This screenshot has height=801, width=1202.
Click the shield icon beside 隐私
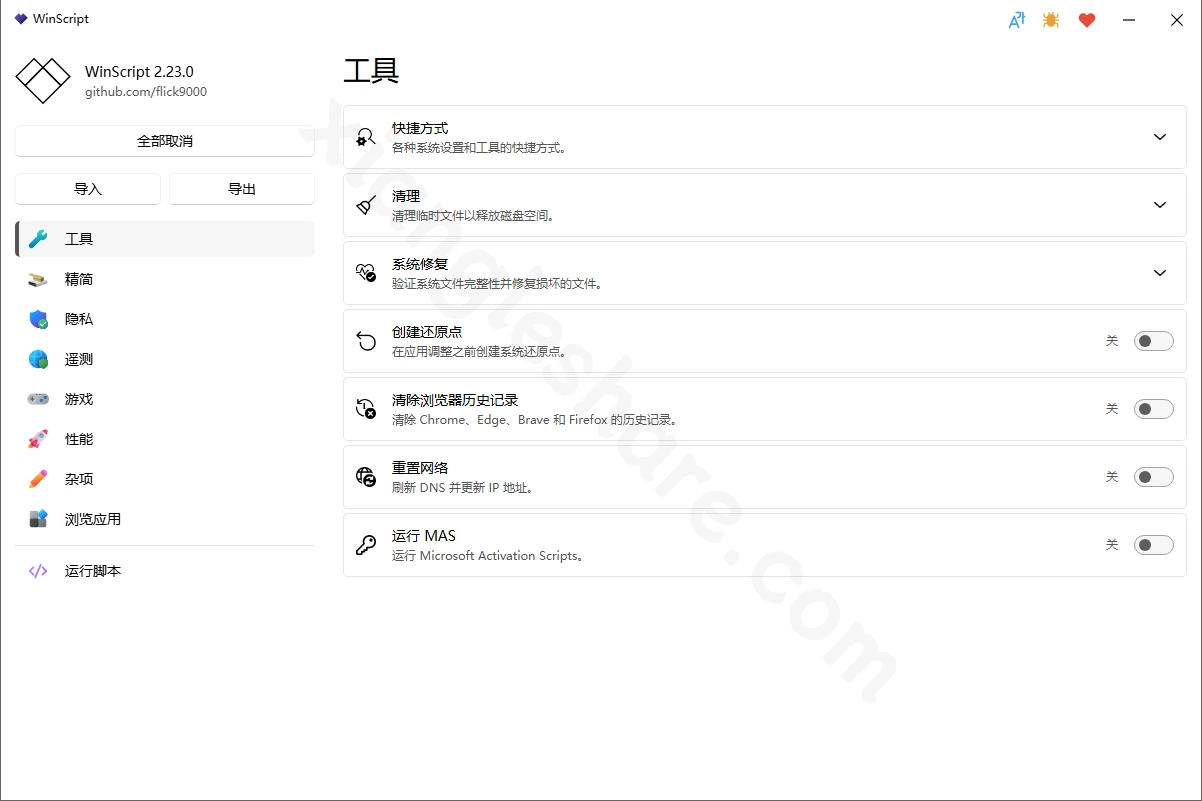(x=38, y=319)
